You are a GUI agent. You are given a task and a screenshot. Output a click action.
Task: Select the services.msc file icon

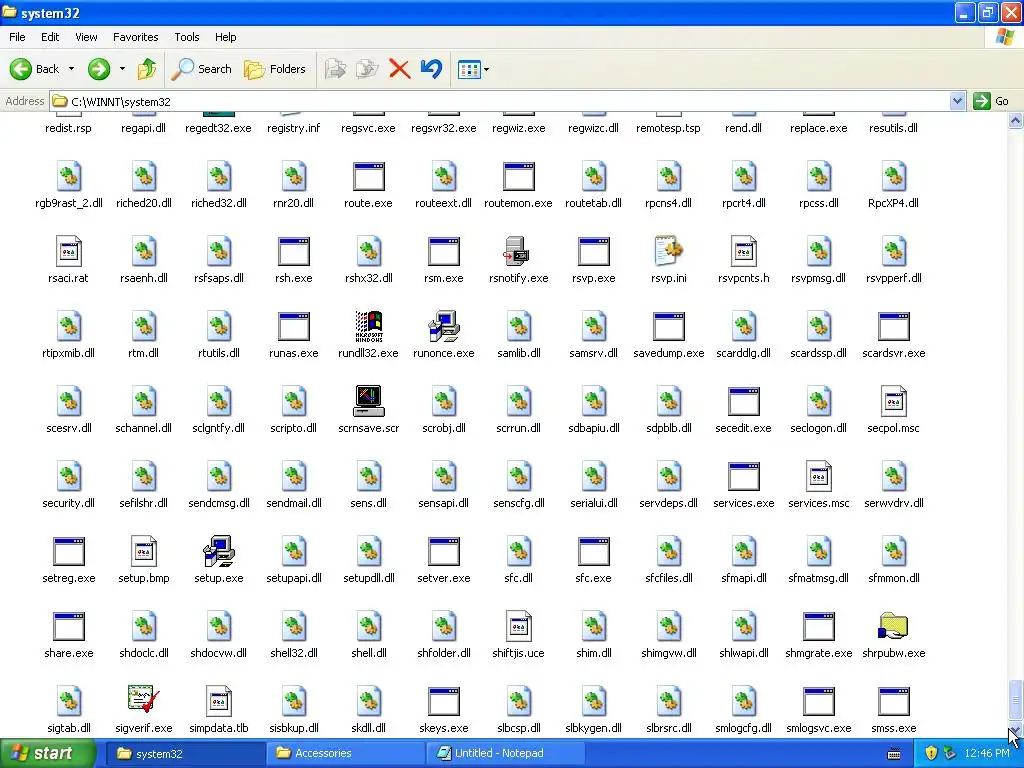click(818, 476)
